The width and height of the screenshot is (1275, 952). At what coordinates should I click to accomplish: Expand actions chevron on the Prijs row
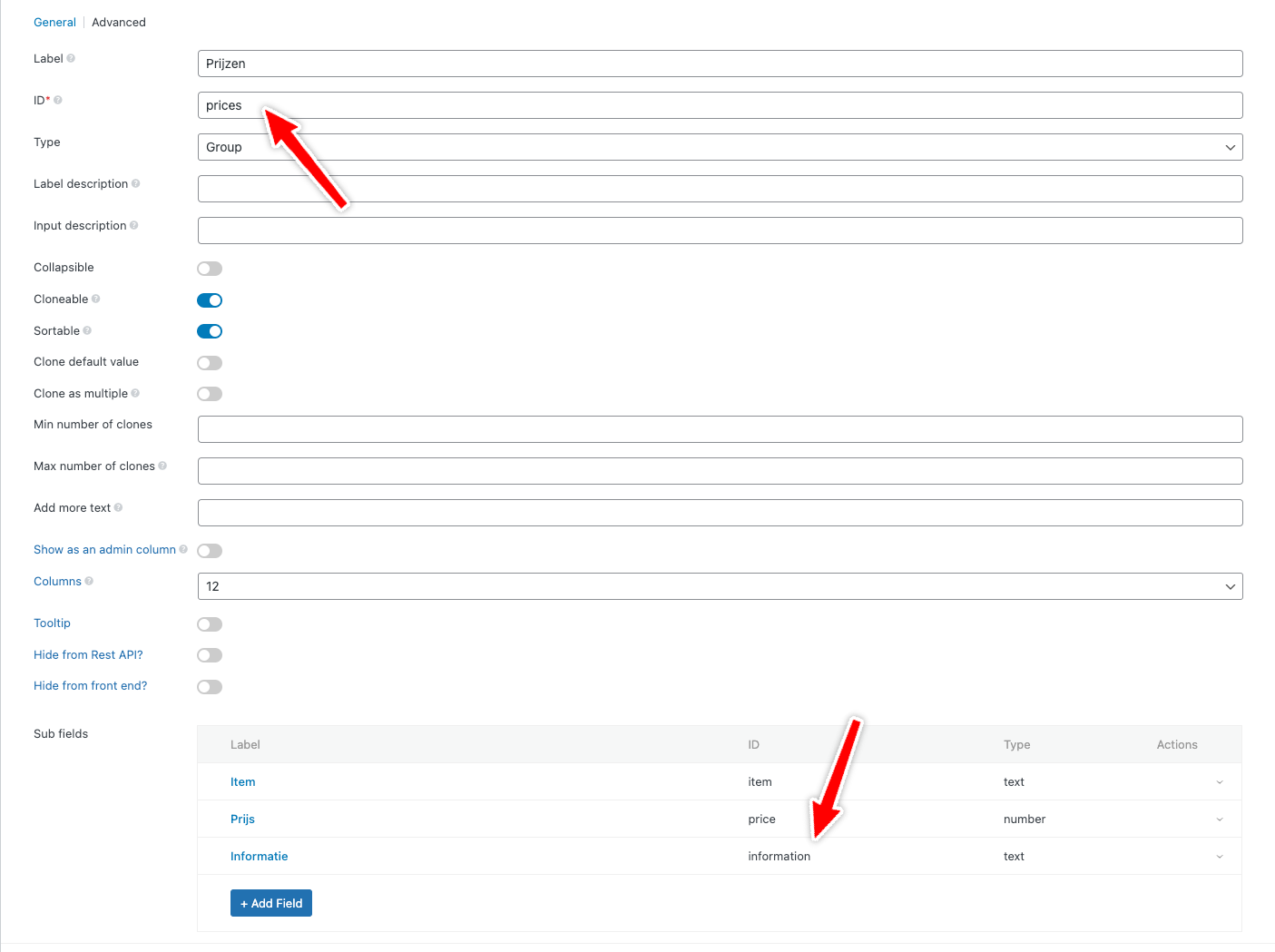point(1220,819)
